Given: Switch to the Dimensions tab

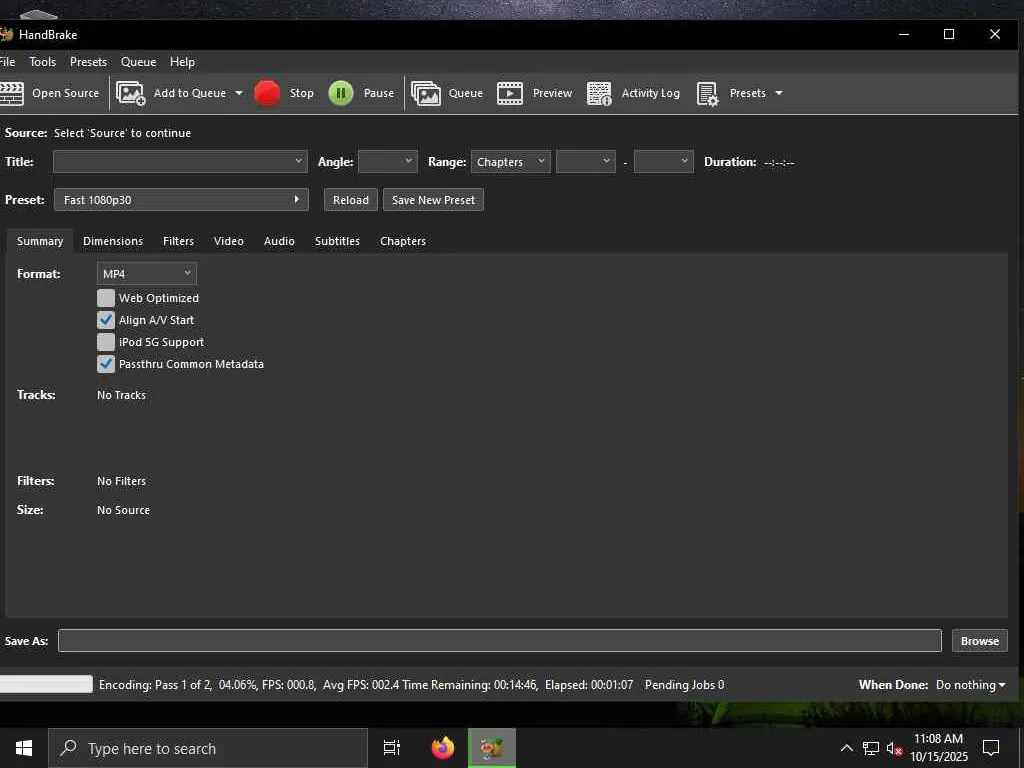Looking at the screenshot, I should tap(113, 241).
